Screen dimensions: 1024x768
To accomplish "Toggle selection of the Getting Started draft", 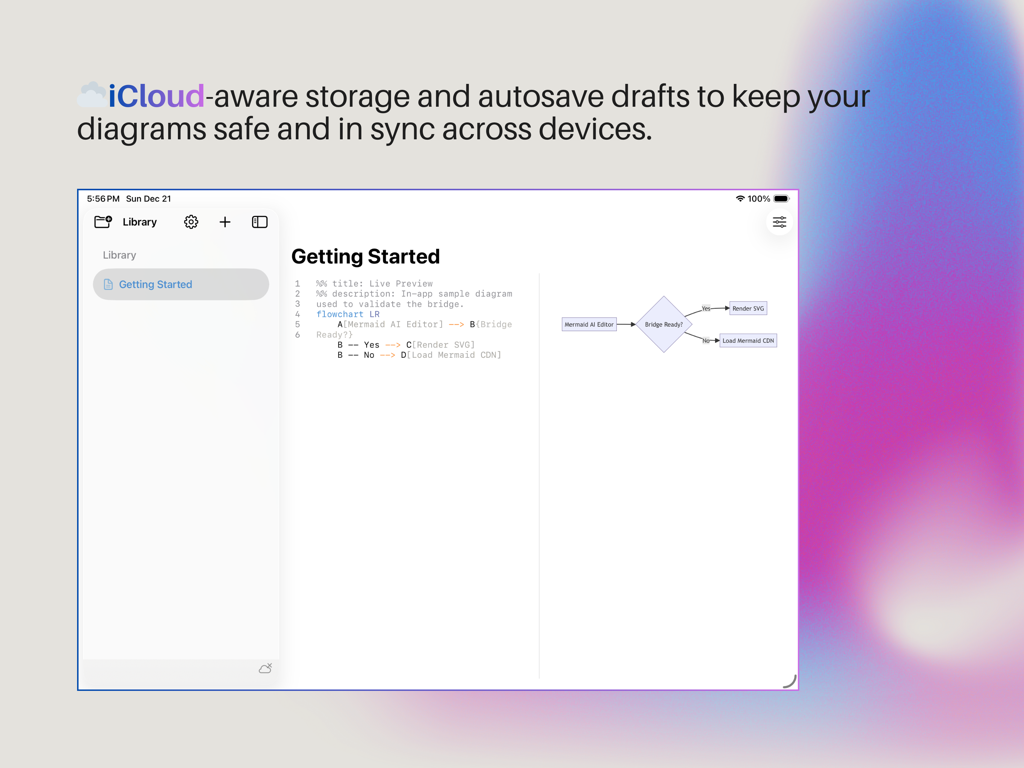I will point(180,284).
